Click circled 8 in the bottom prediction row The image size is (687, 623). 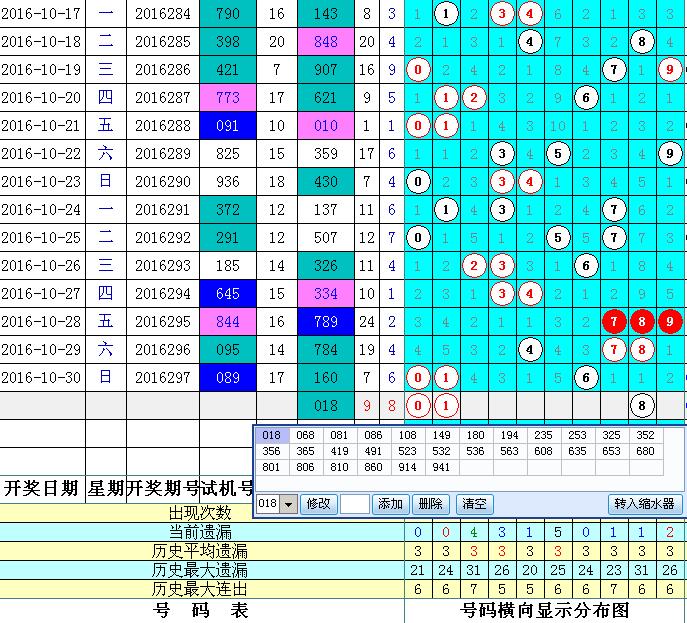pyautogui.click(x=642, y=405)
